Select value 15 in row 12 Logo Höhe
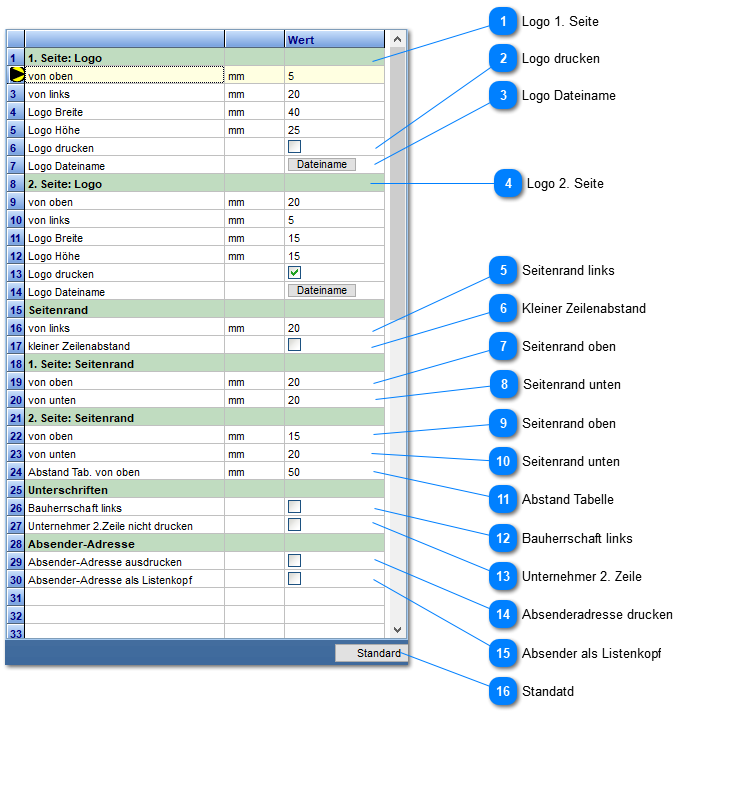734x791 pixels. coord(334,256)
